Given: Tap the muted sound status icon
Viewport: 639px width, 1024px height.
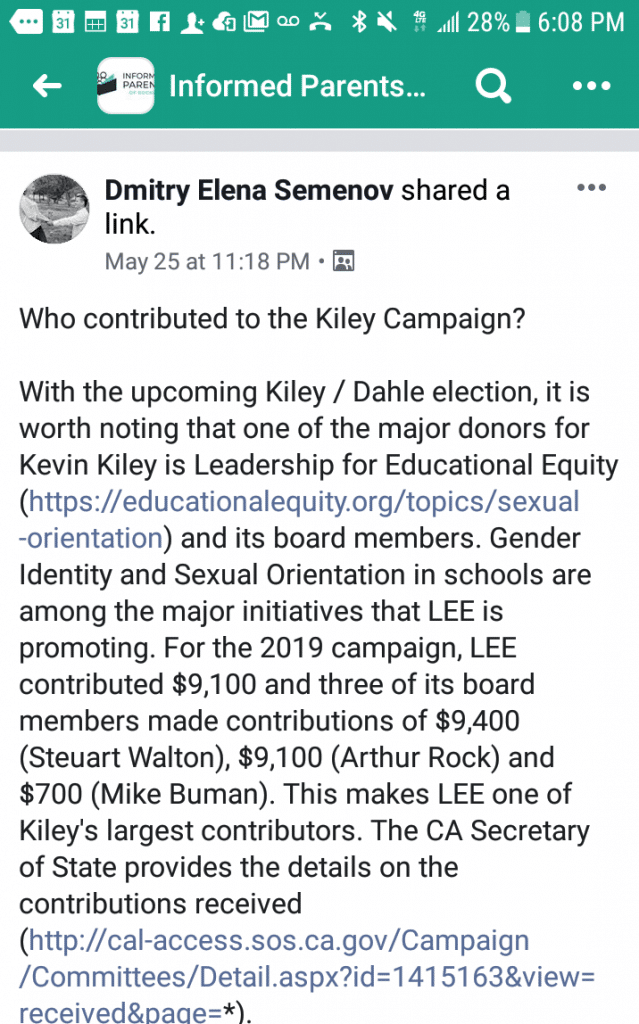Looking at the screenshot, I should pos(382,21).
